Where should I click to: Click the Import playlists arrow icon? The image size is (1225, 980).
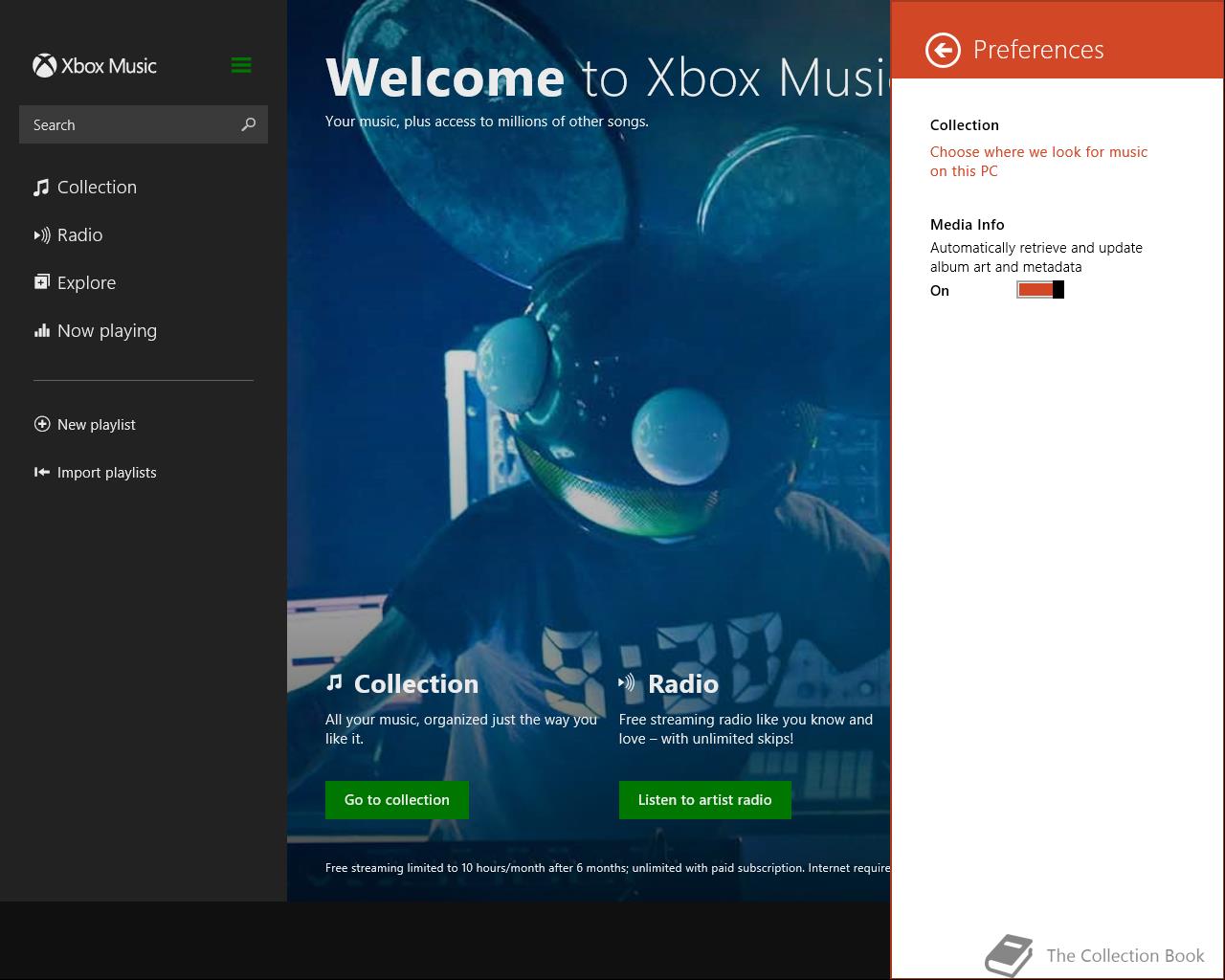click(42, 472)
